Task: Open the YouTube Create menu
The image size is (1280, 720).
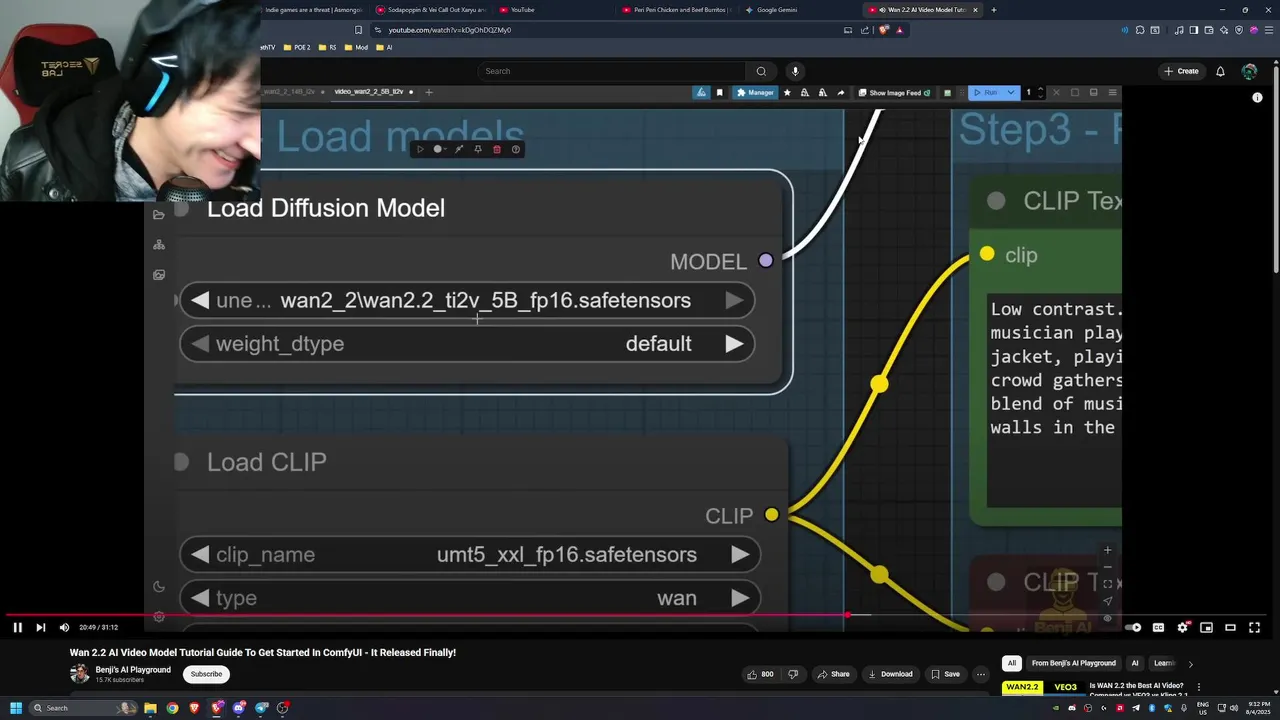Action: click(1181, 71)
